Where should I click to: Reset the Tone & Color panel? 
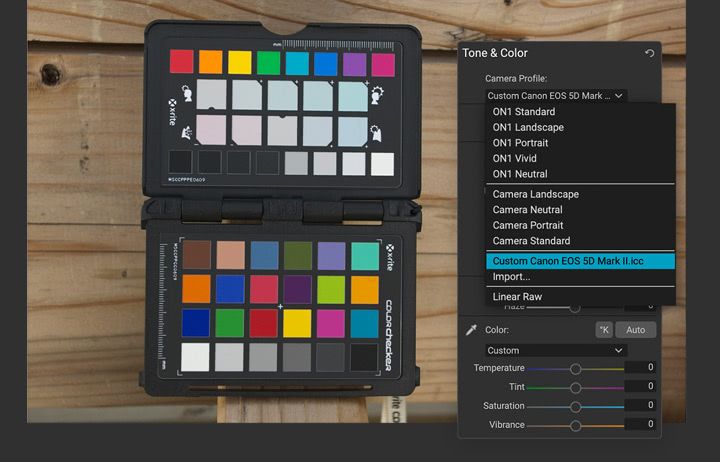tap(649, 53)
